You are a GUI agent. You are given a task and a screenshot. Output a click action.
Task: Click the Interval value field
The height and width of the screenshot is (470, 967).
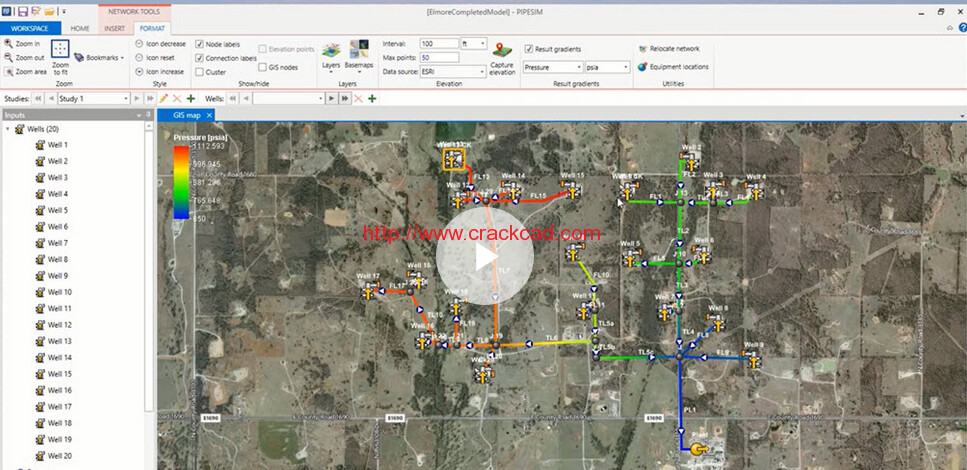(439, 43)
